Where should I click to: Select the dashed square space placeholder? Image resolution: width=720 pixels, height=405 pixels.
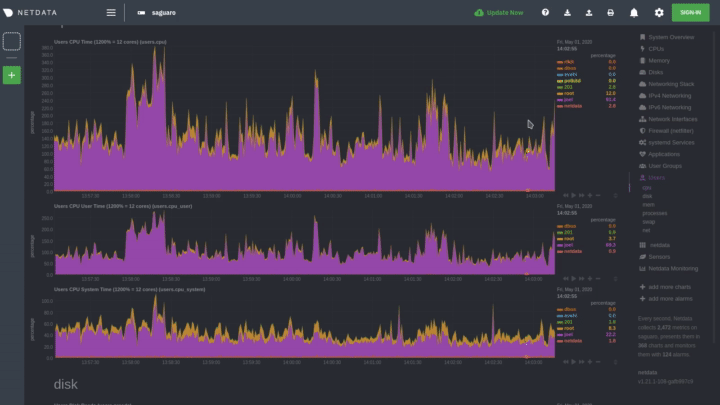pos(11,41)
